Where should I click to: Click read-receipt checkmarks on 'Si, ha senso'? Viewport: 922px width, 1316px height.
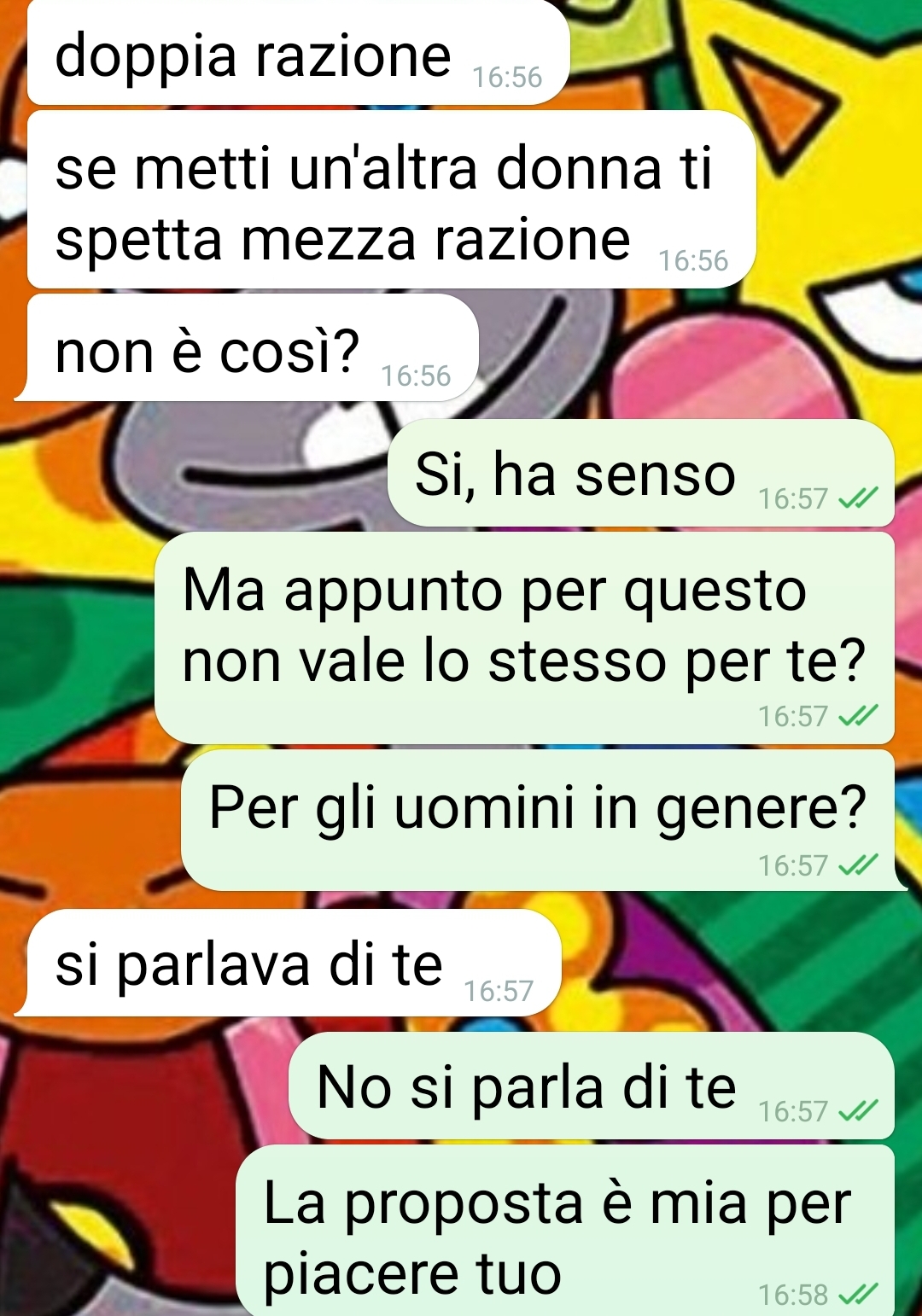click(858, 498)
